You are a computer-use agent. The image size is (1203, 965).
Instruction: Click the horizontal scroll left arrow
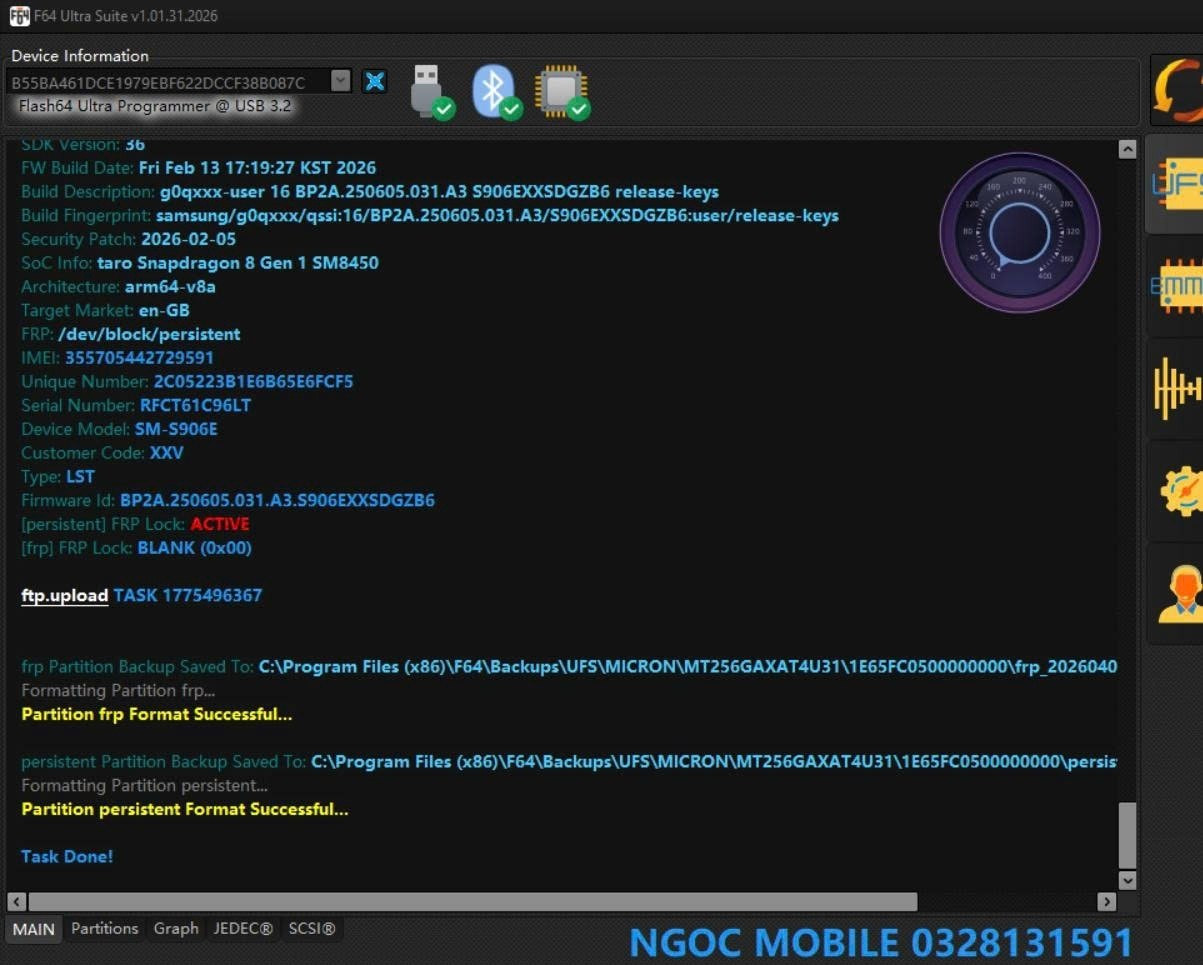pyautogui.click(x=16, y=902)
